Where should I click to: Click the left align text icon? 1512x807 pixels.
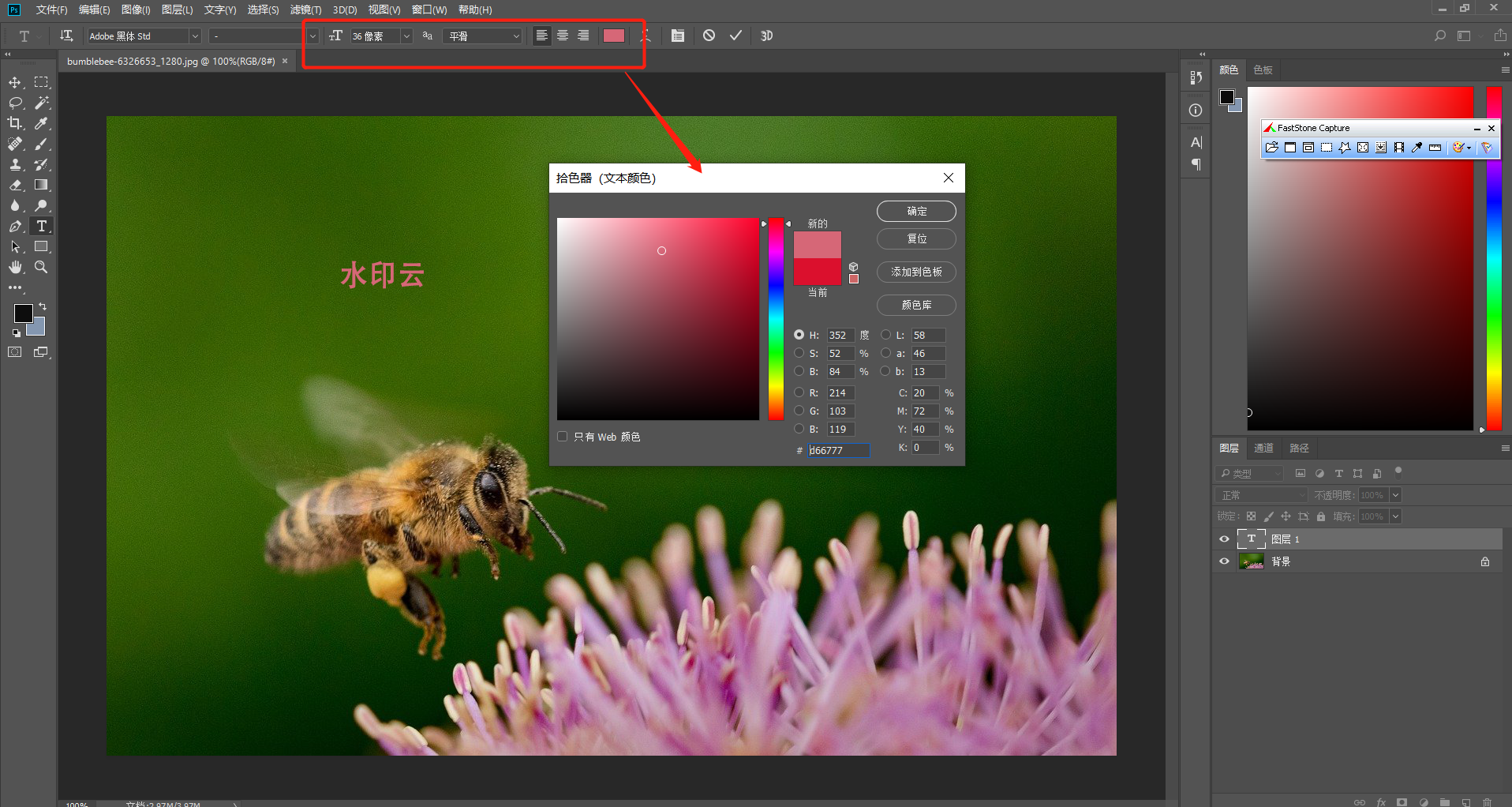point(542,36)
